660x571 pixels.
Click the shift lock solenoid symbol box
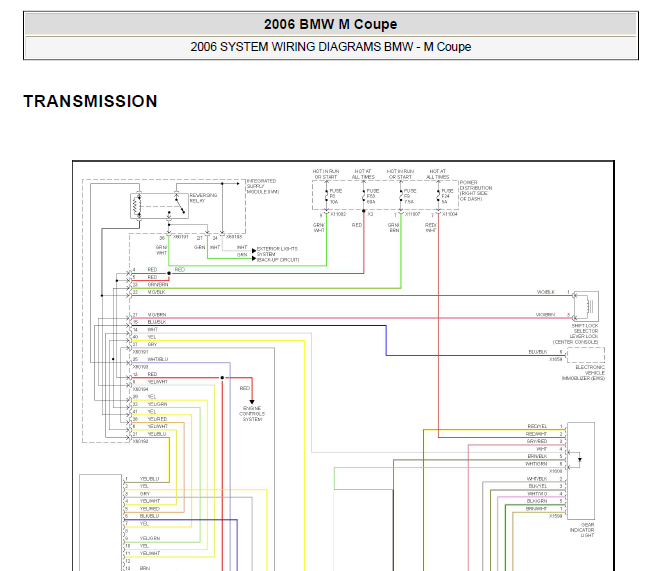point(586,306)
